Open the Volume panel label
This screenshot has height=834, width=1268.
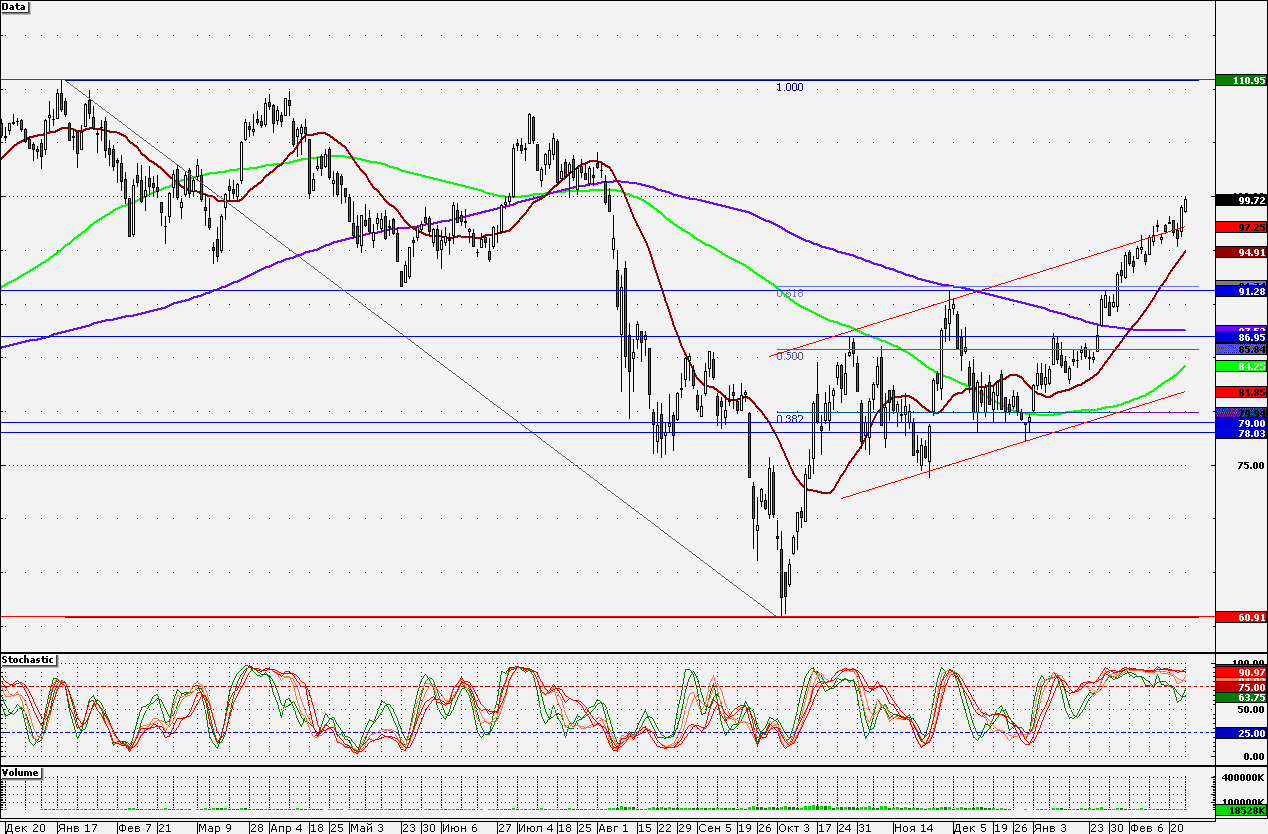(x=20, y=773)
